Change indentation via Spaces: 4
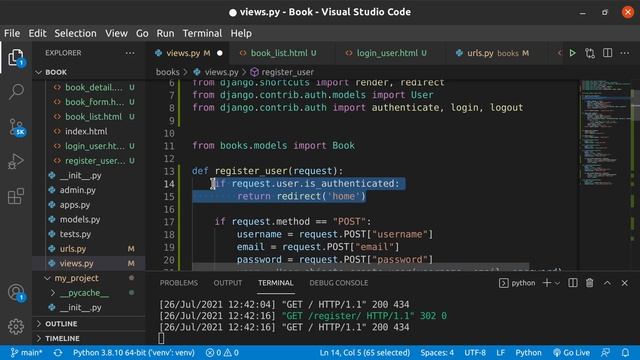 pyautogui.click(x=437, y=353)
